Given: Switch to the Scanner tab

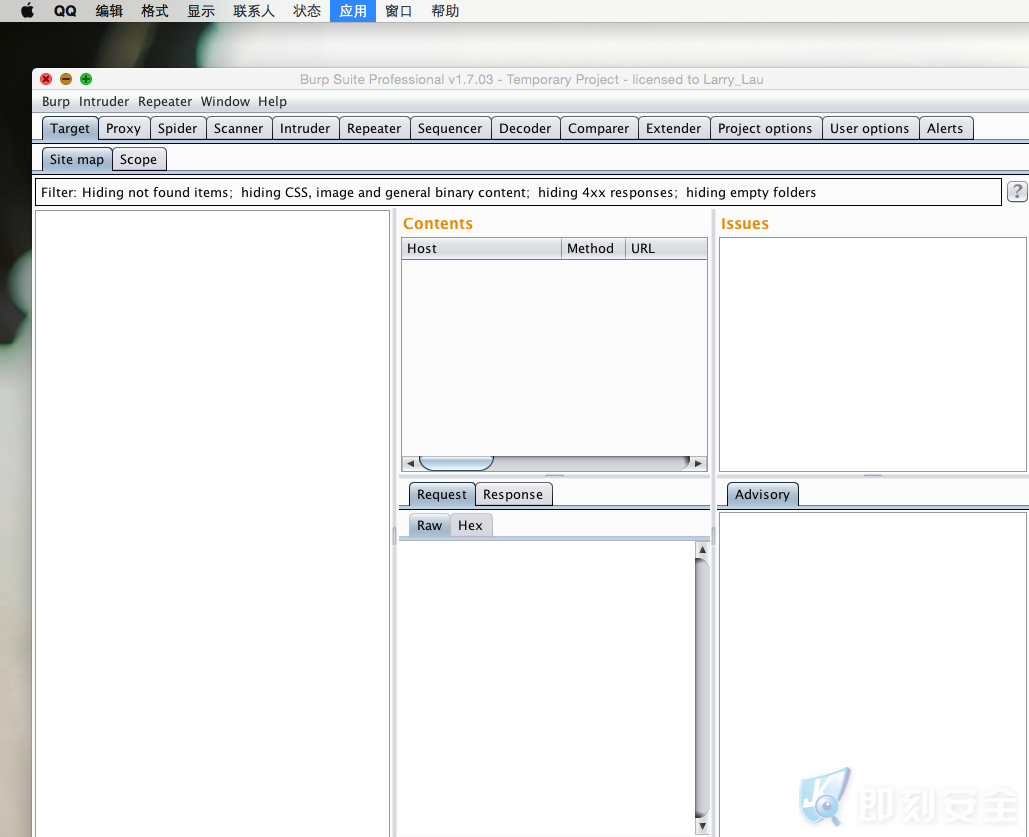Looking at the screenshot, I should [x=238, y=128].
